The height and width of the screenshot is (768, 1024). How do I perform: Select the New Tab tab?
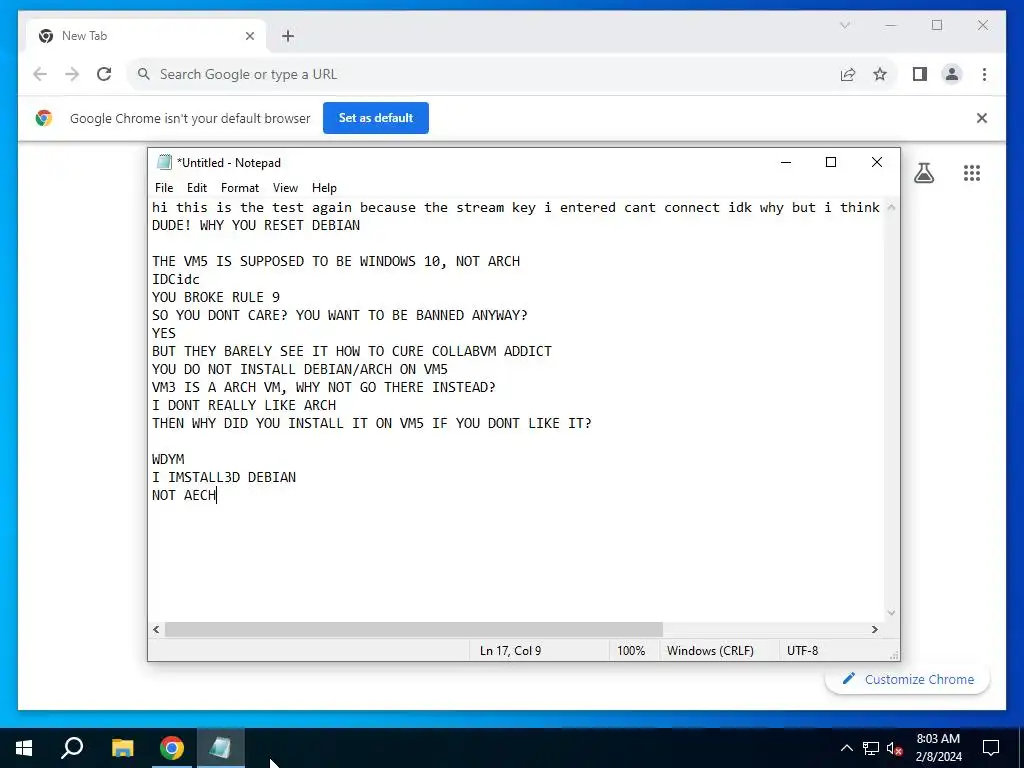(146, 36)
